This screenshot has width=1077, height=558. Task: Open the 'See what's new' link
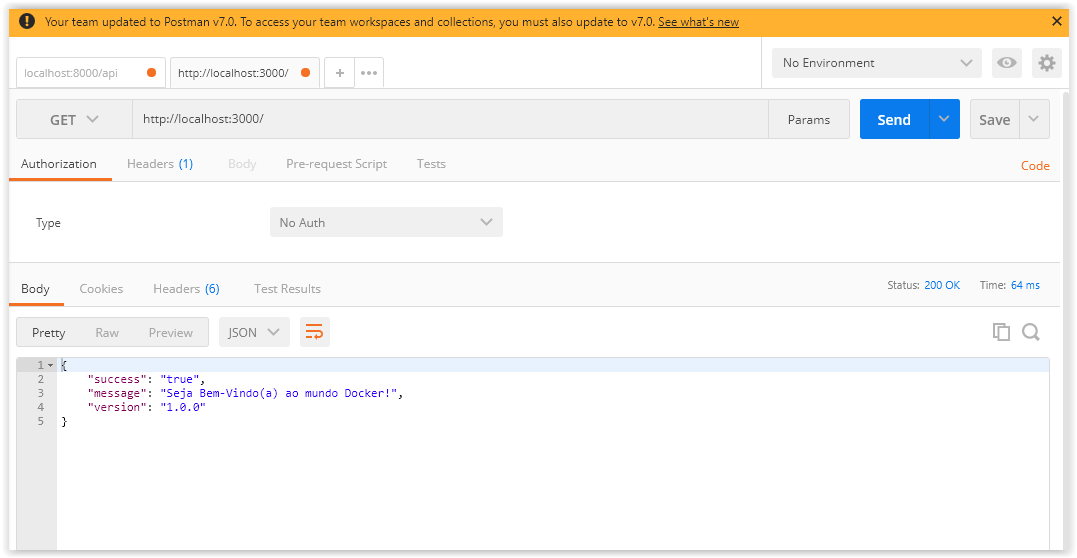tap(698, 22)
